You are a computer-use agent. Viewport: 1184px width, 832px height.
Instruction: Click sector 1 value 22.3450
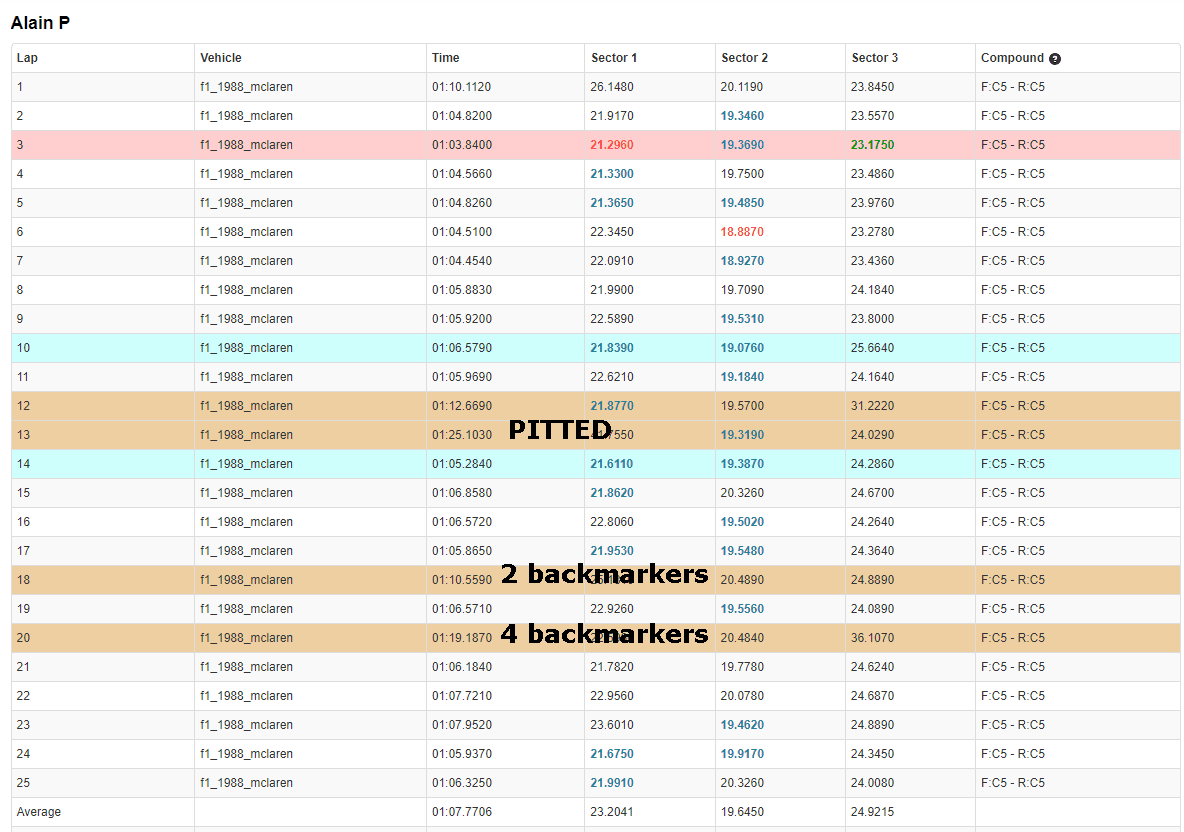tap(612, 232)
